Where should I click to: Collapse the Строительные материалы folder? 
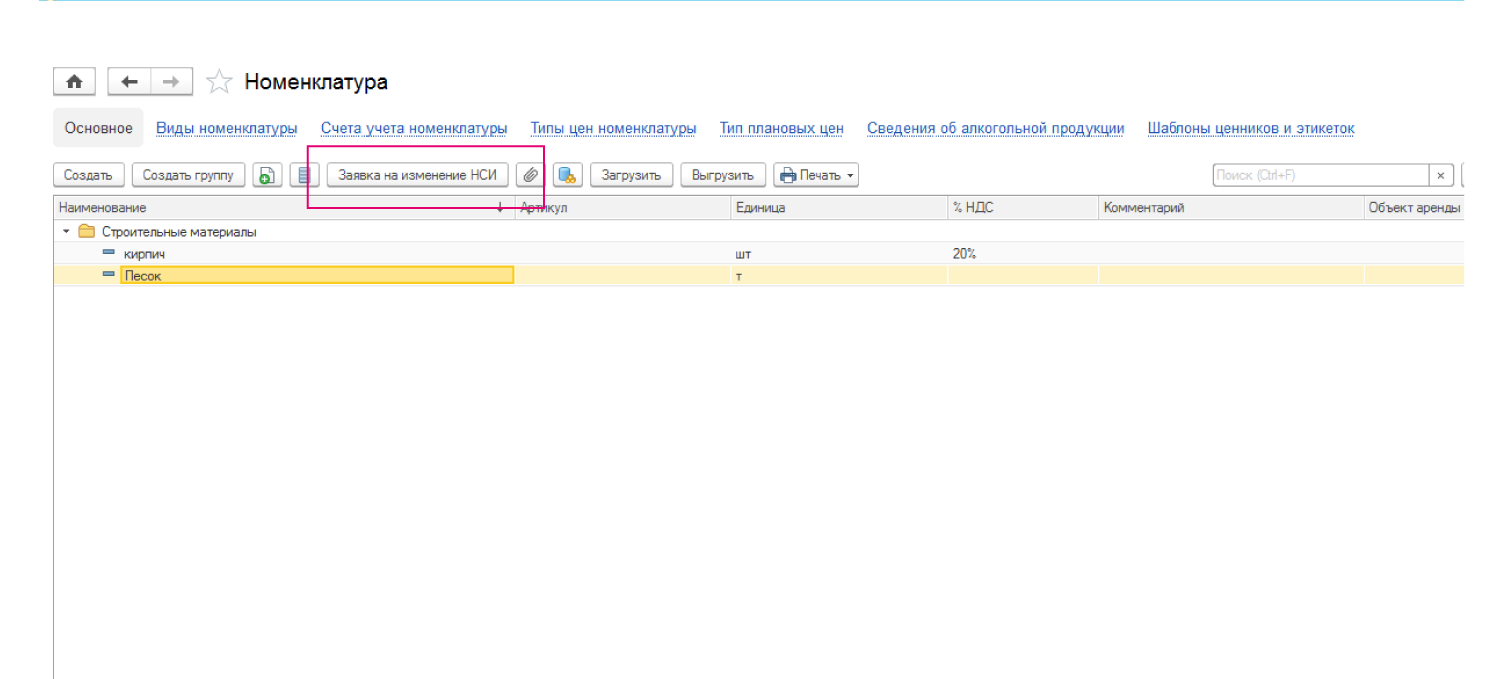tap(67, 232)
